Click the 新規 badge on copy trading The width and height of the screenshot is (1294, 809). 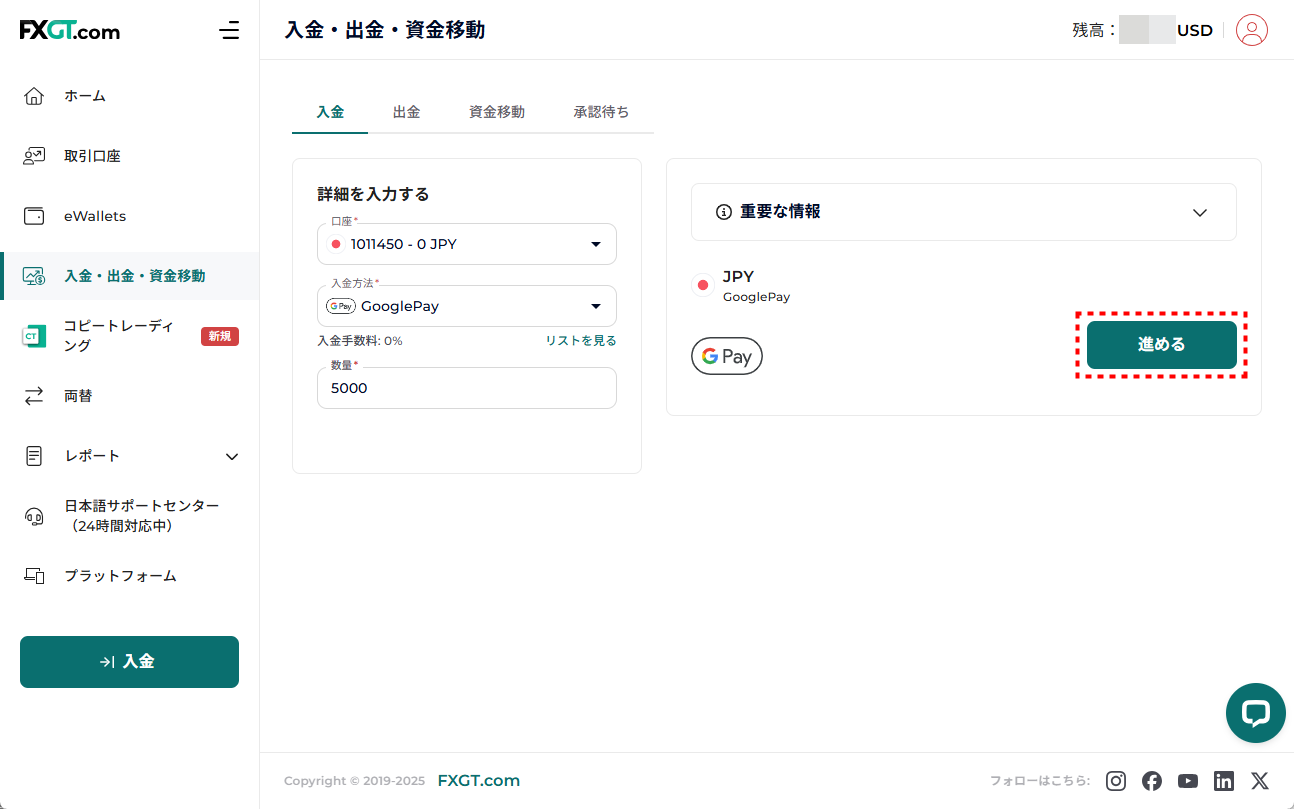220,336
